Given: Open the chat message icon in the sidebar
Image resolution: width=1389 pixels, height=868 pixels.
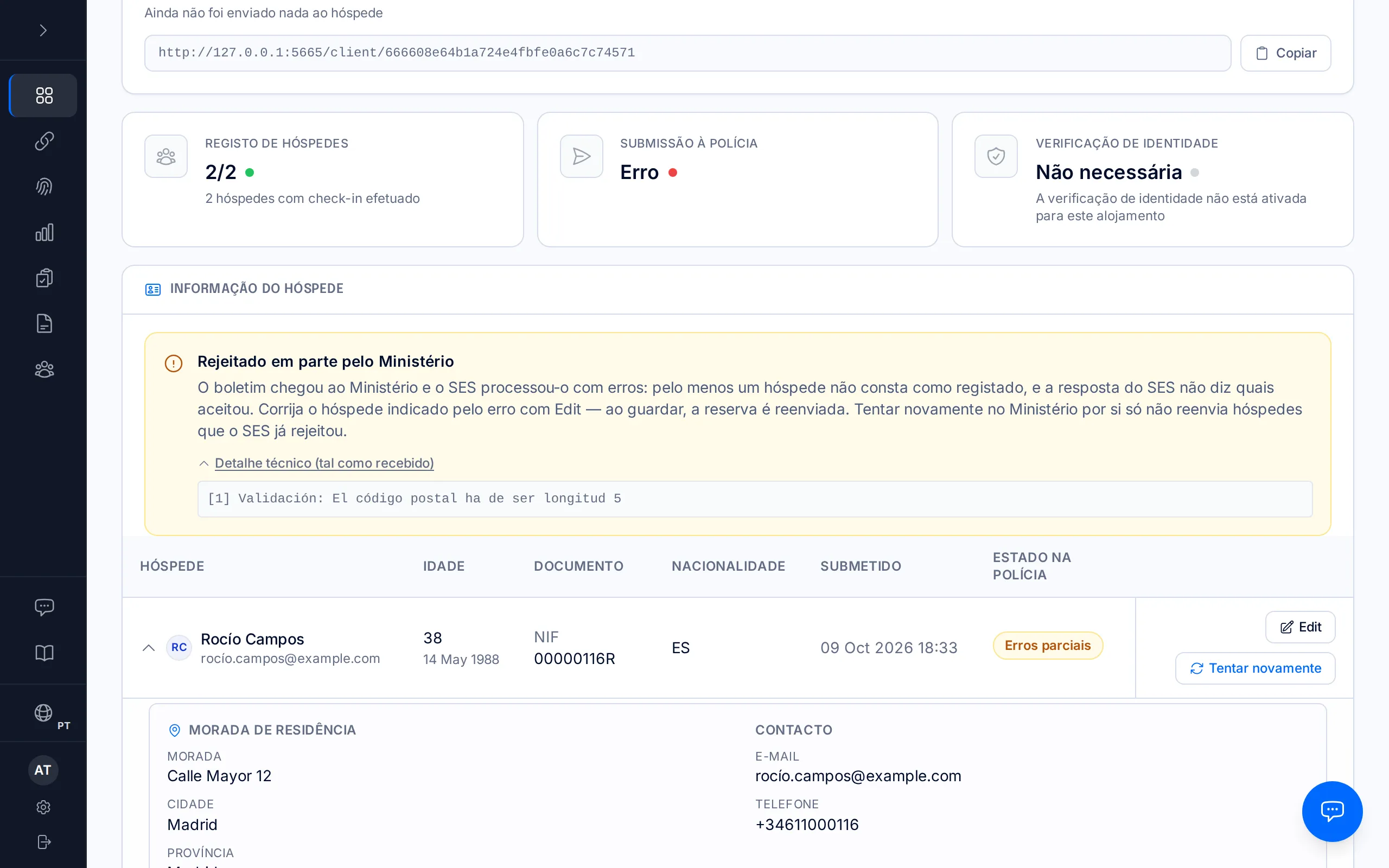Looking at the screenshot, I should point(43,608).
